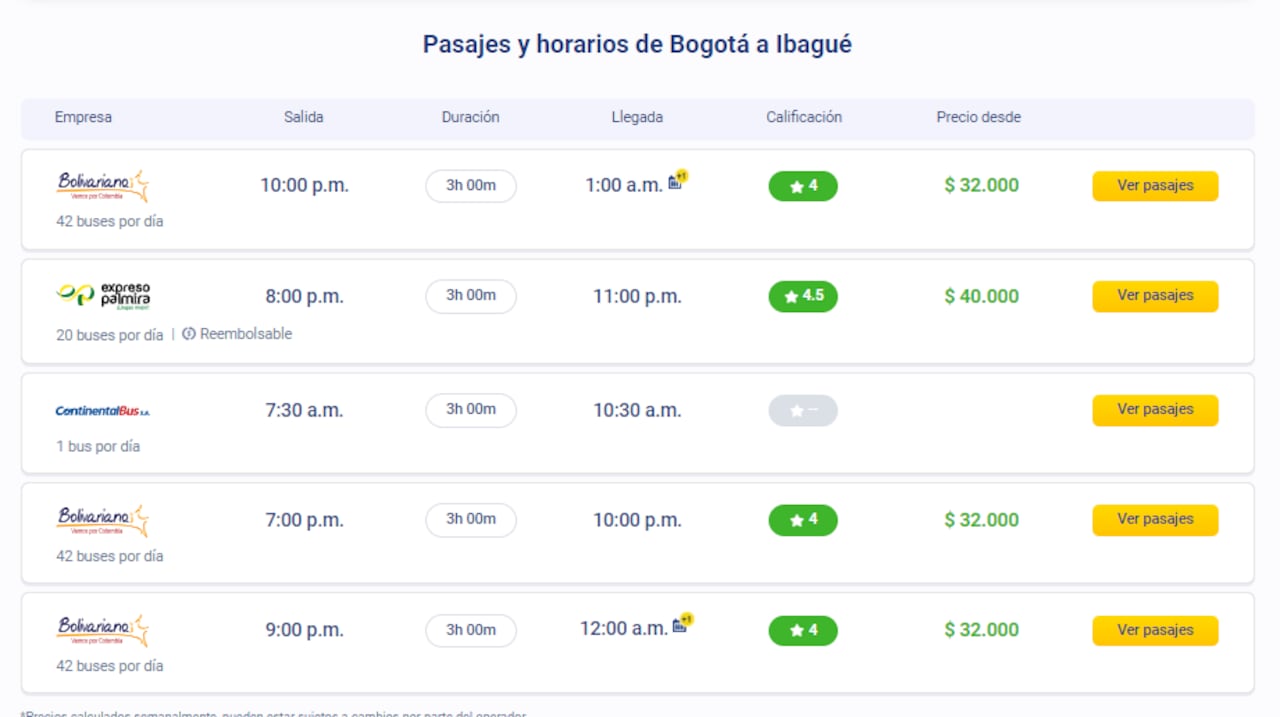This screenshot has height=717, width=1280.
Task: Click the +1 calendar icon beside 1:00 a.m.
Action: click(x=677, y=179)
